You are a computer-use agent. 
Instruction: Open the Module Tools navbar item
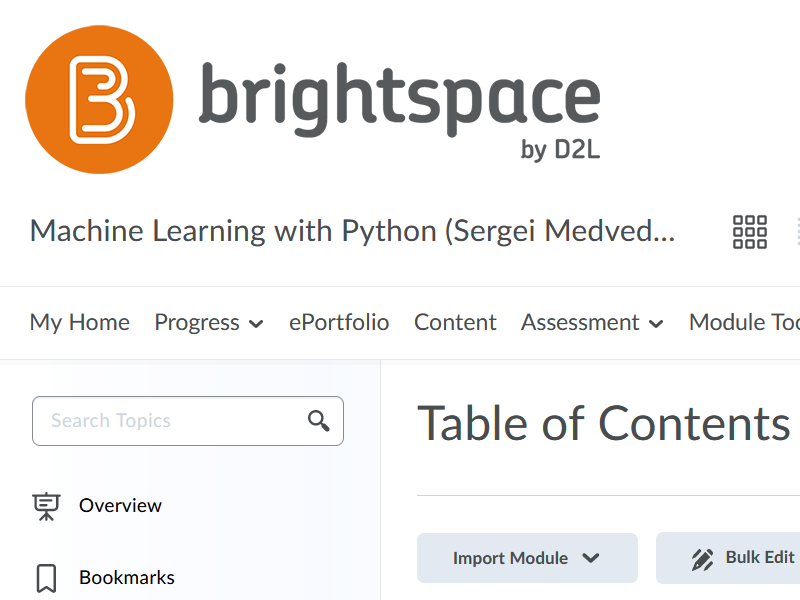click(x=744, y=322)
